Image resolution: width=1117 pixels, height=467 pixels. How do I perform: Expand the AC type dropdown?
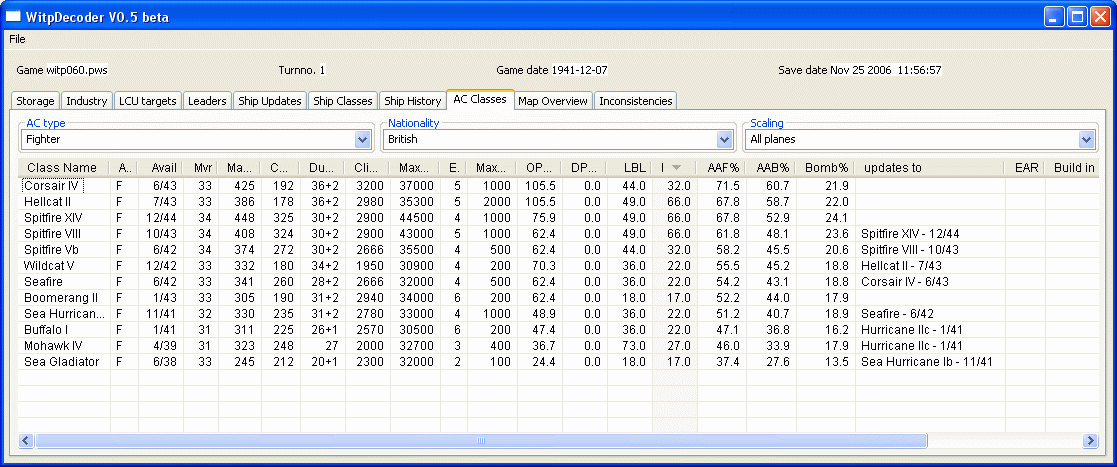tap(363, 140)
